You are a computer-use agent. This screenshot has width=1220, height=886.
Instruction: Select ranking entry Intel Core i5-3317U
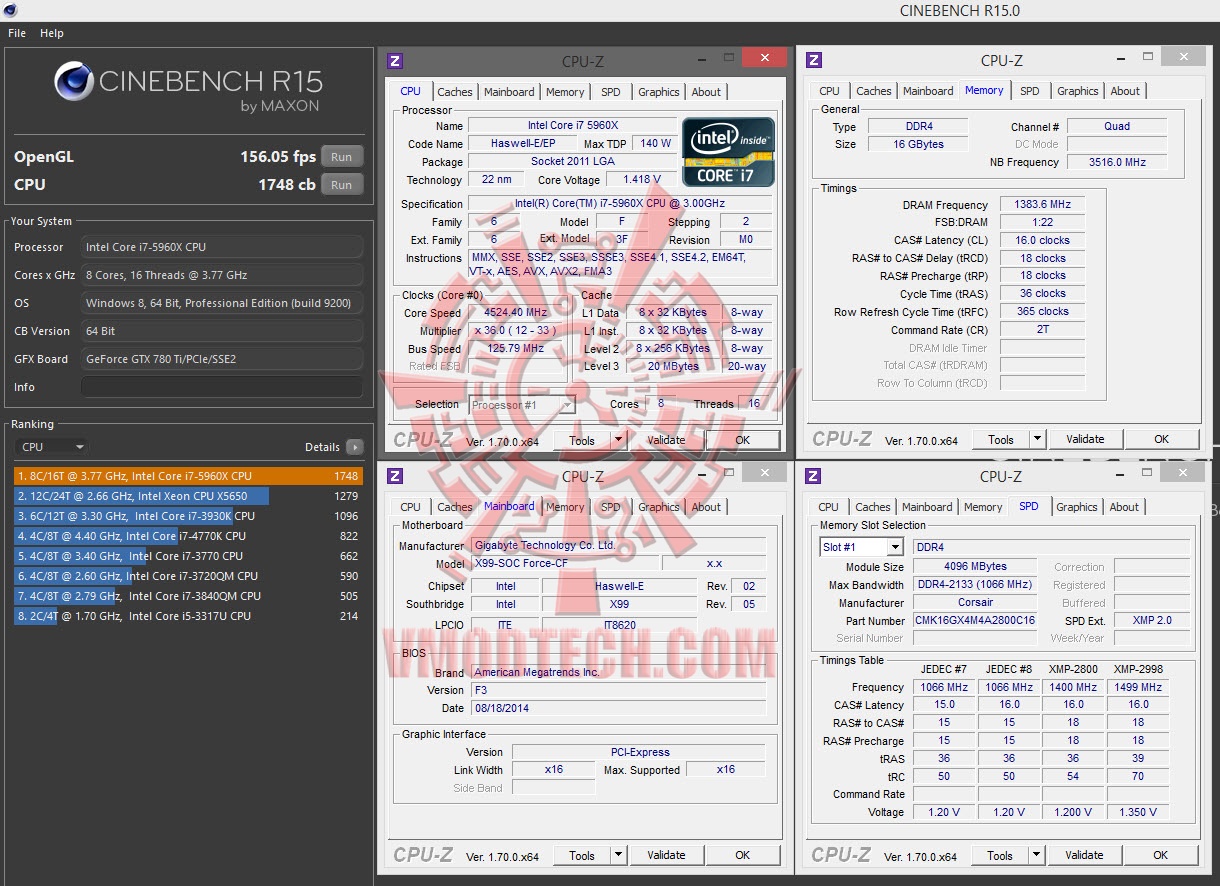click(188, 616)
